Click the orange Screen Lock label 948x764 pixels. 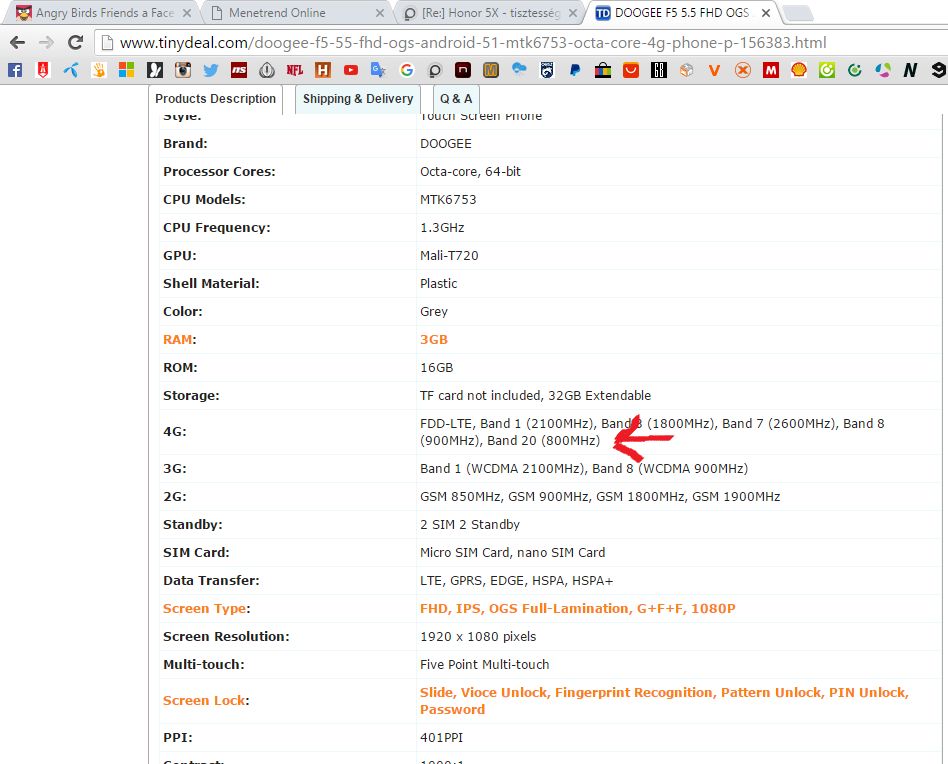[x=204, y=701]
